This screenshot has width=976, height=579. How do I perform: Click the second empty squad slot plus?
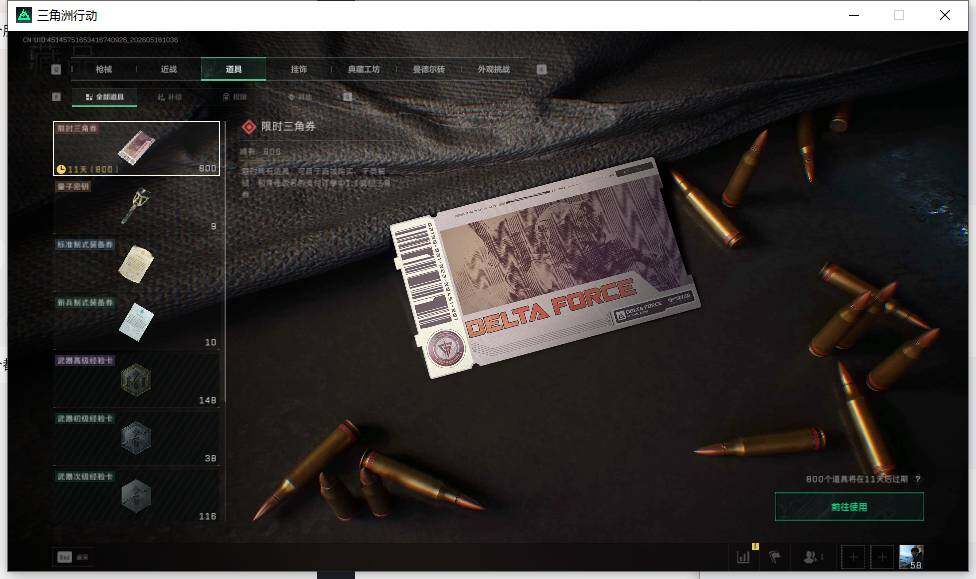click(882, 557)
